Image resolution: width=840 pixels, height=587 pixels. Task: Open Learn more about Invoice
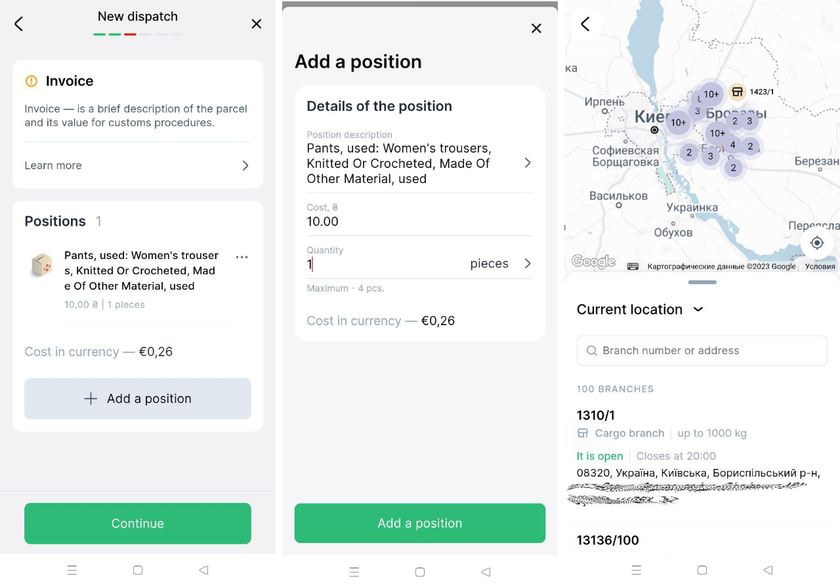click(x=137, y=166)
